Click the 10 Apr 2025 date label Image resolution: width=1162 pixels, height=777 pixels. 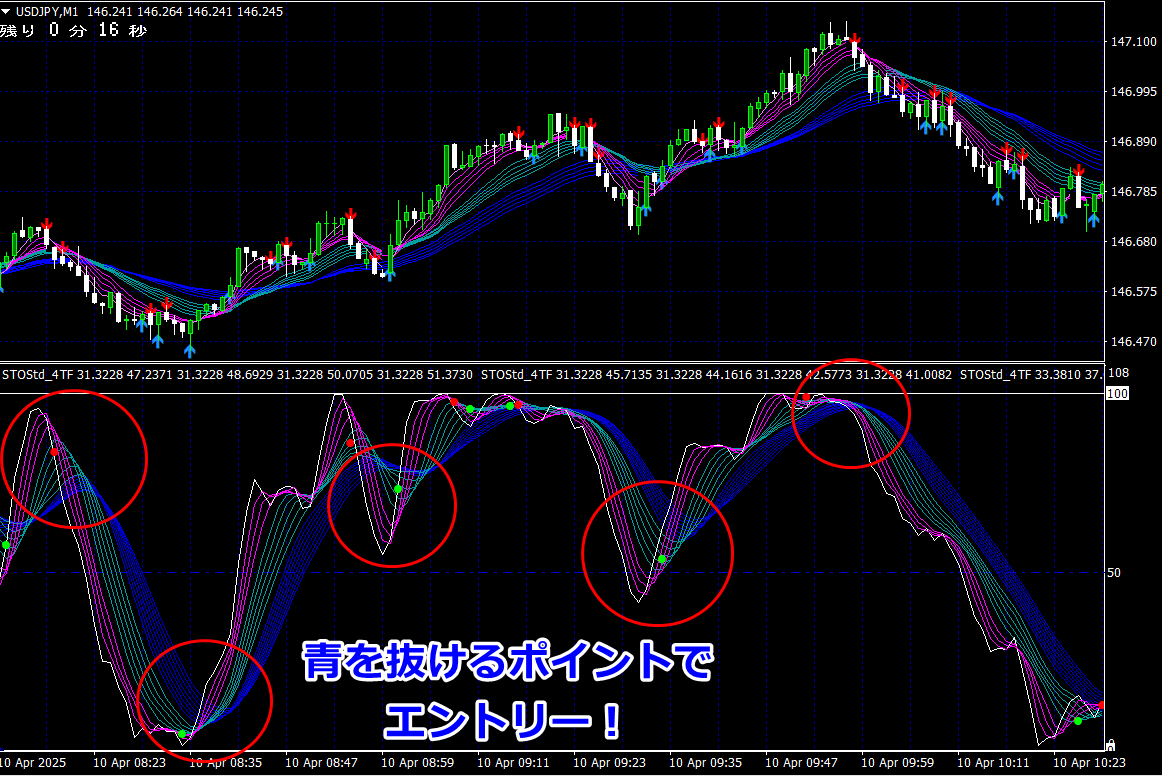33,762
